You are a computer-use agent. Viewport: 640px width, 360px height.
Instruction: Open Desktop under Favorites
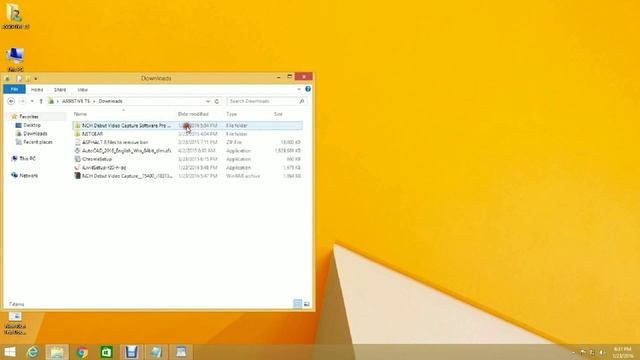[x=32, y=125]
